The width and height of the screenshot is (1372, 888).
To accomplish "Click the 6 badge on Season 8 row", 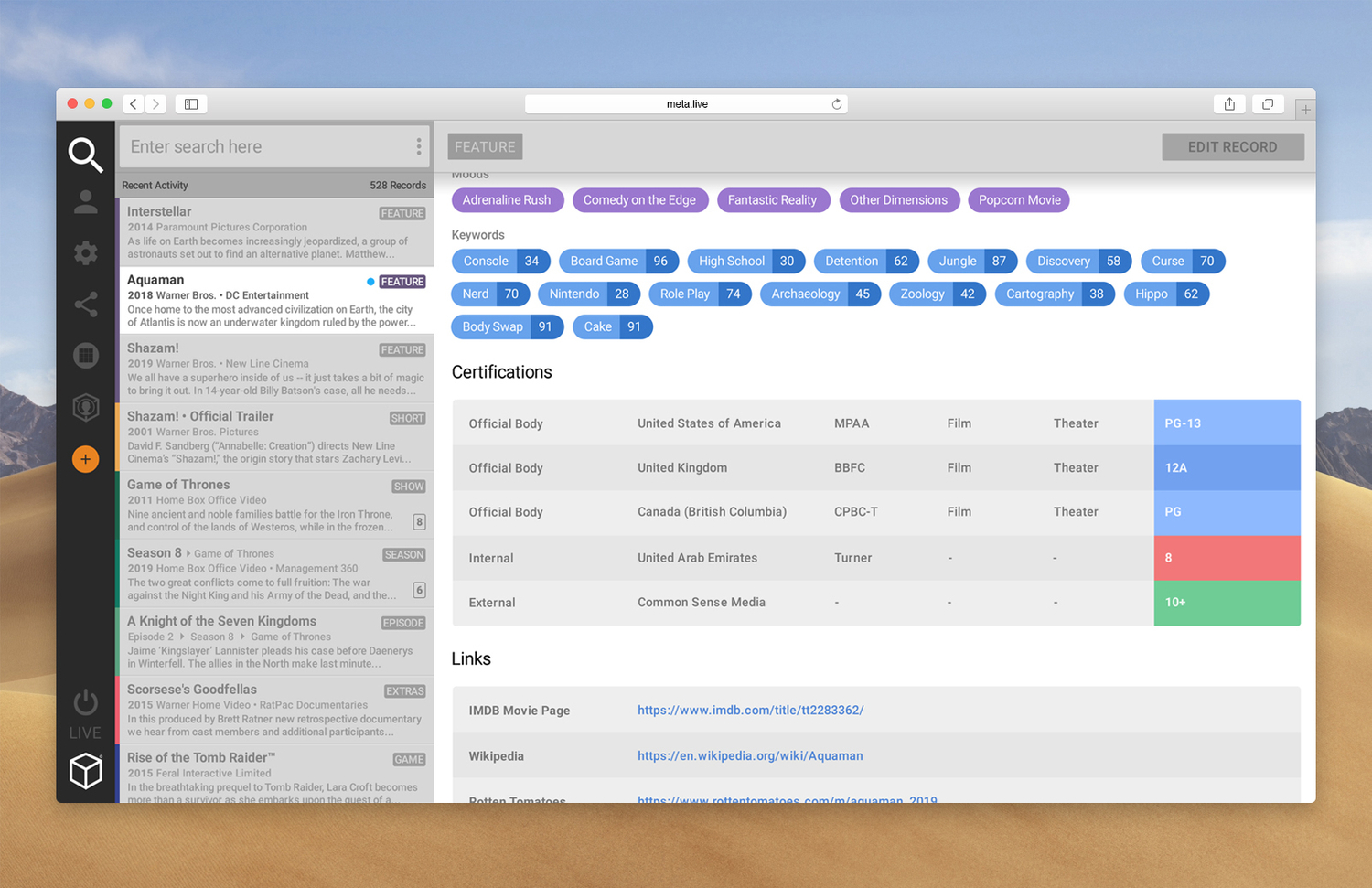I will pos(419,590).
